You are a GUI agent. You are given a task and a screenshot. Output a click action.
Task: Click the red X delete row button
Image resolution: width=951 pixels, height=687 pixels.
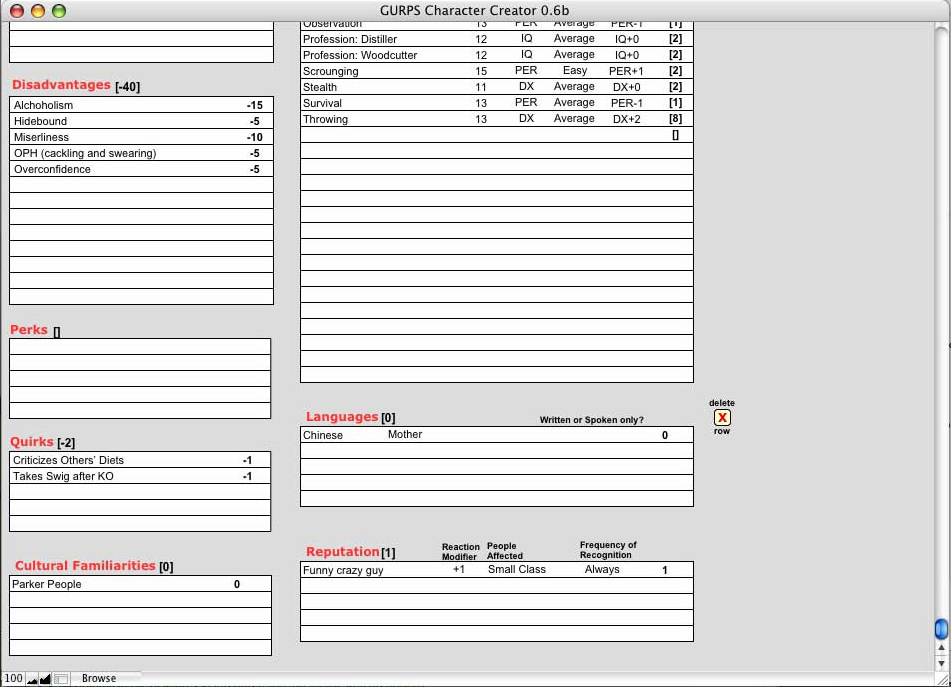click(722, 417)
